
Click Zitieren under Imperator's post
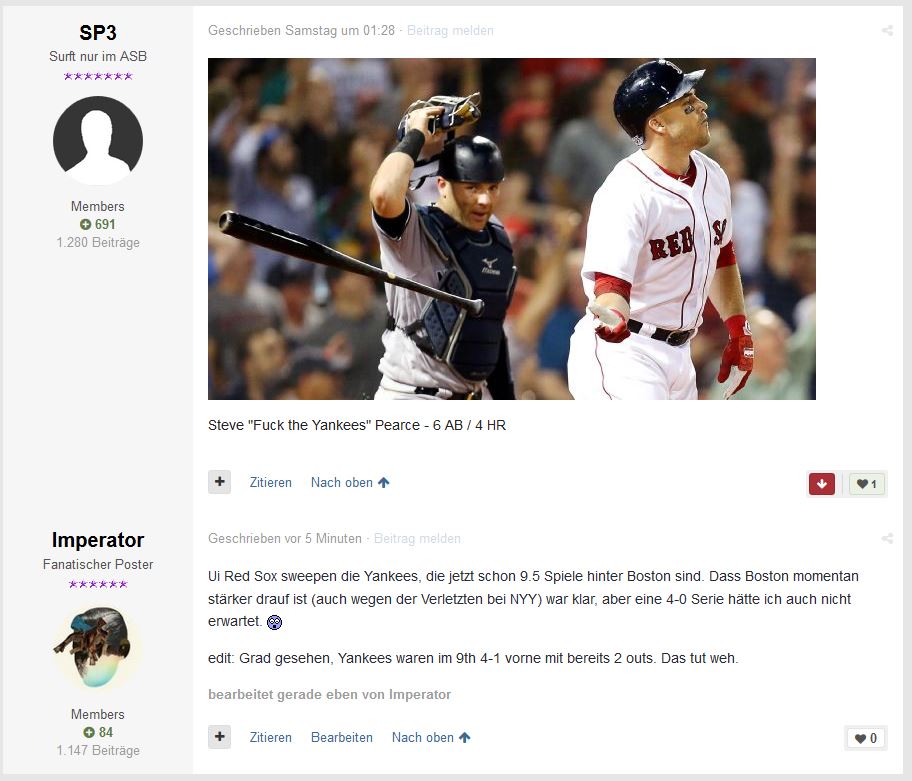270,737
